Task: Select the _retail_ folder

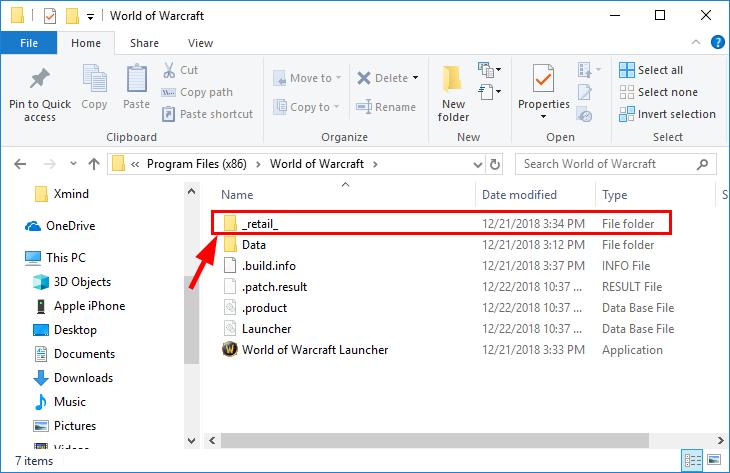Action: coord(441,223)
